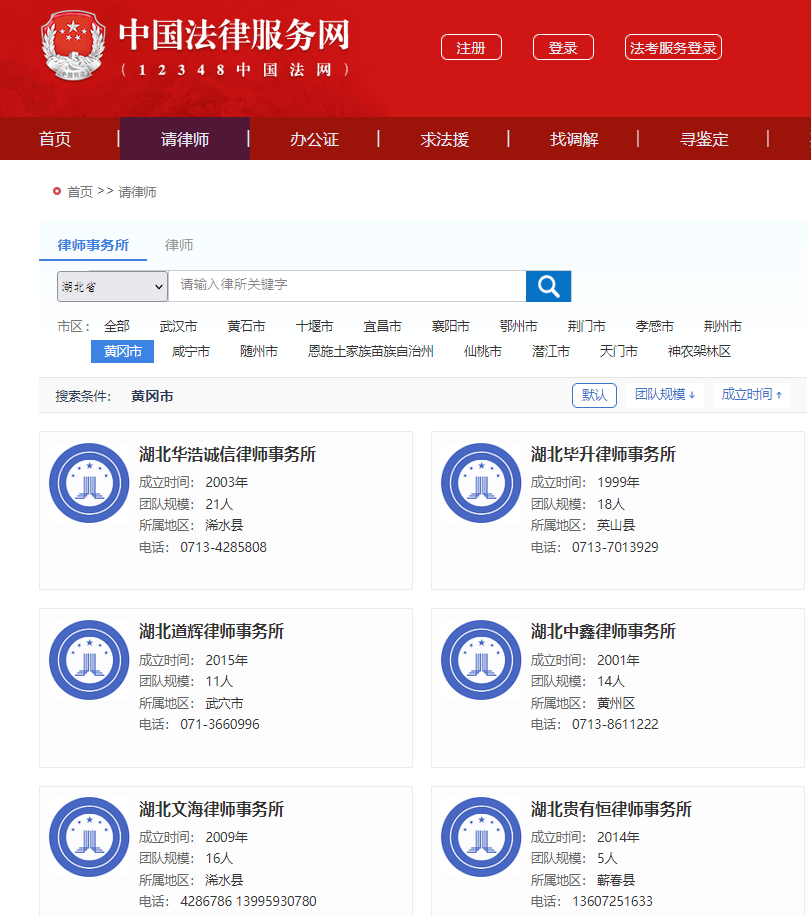Sort results by 团队规模
811x915 pixels.
click(x=665, y=395)
